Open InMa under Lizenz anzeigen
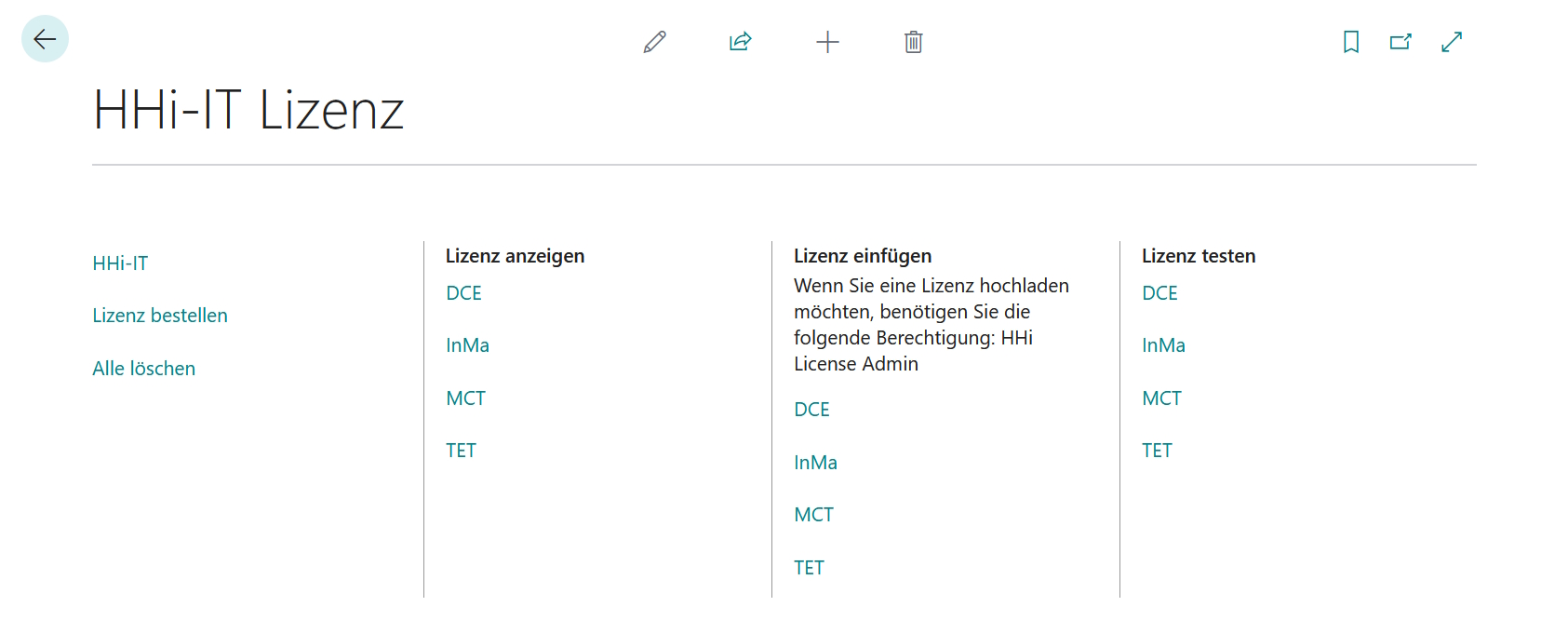Image resolution: width=1568 pixels, height=620 pixels. point(467,344)
